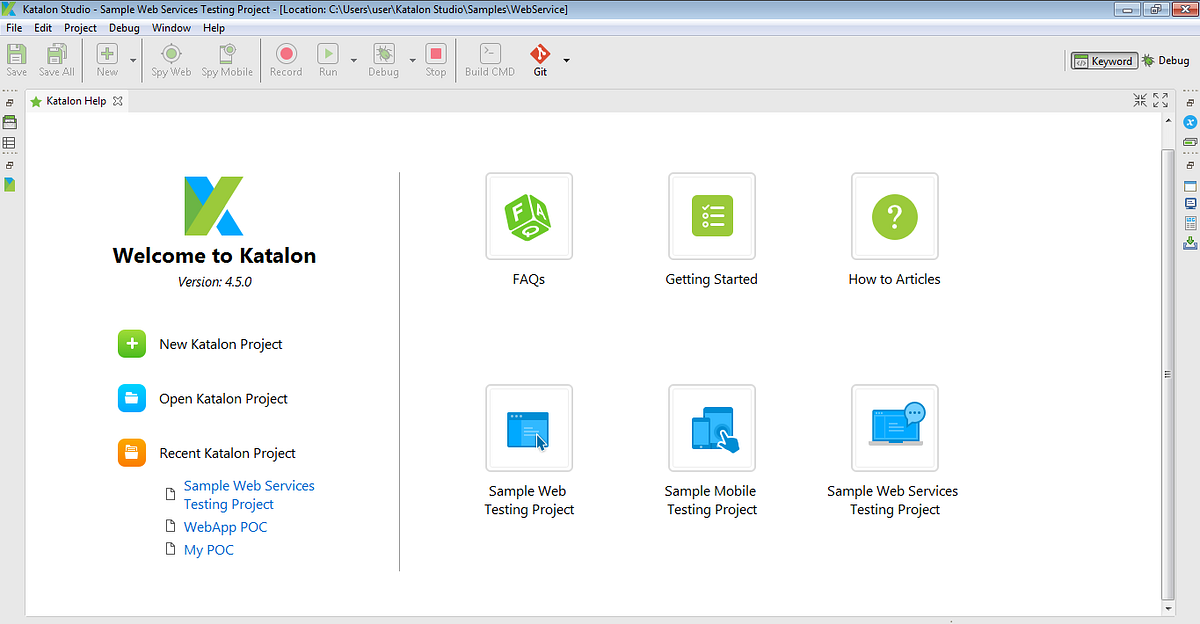Open the New item dropdown arrow
Screen dimensions: 1200x624
[x=132, y=60]
